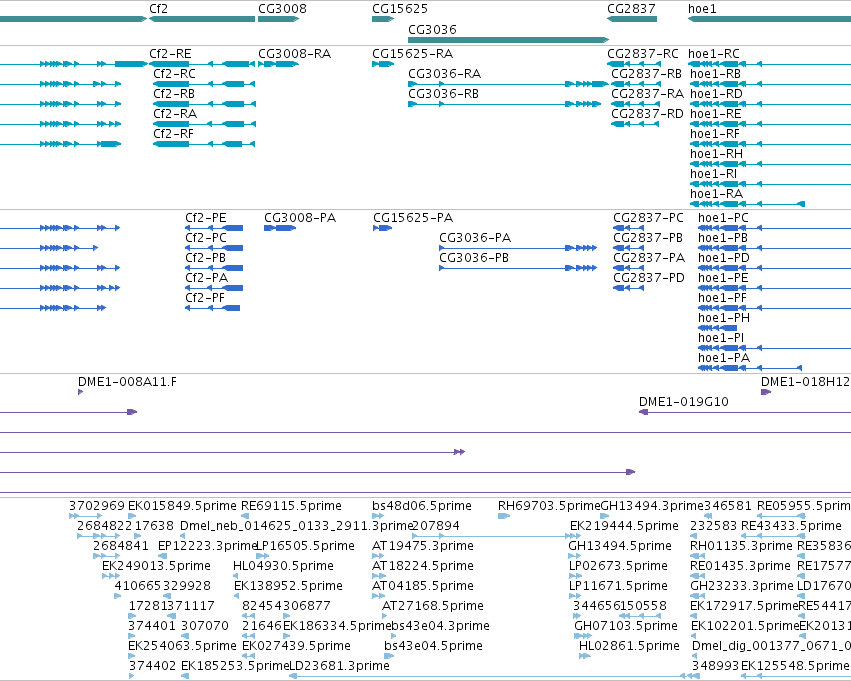
Task: Click protein Cf2-PF
Action: click(x=205, y=298)
